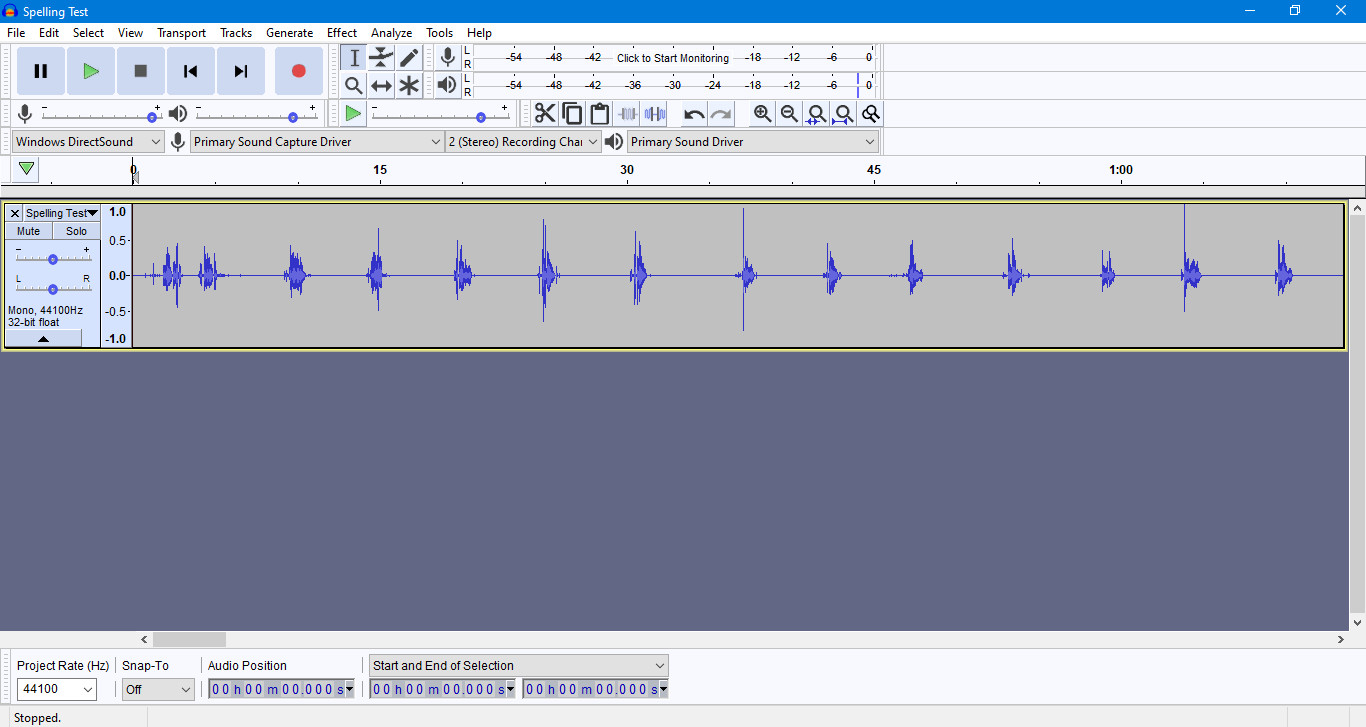Open the Windows DirectSound host dropdown
This screenshot has height=727, width=1366.
click(x=88, y=142)
